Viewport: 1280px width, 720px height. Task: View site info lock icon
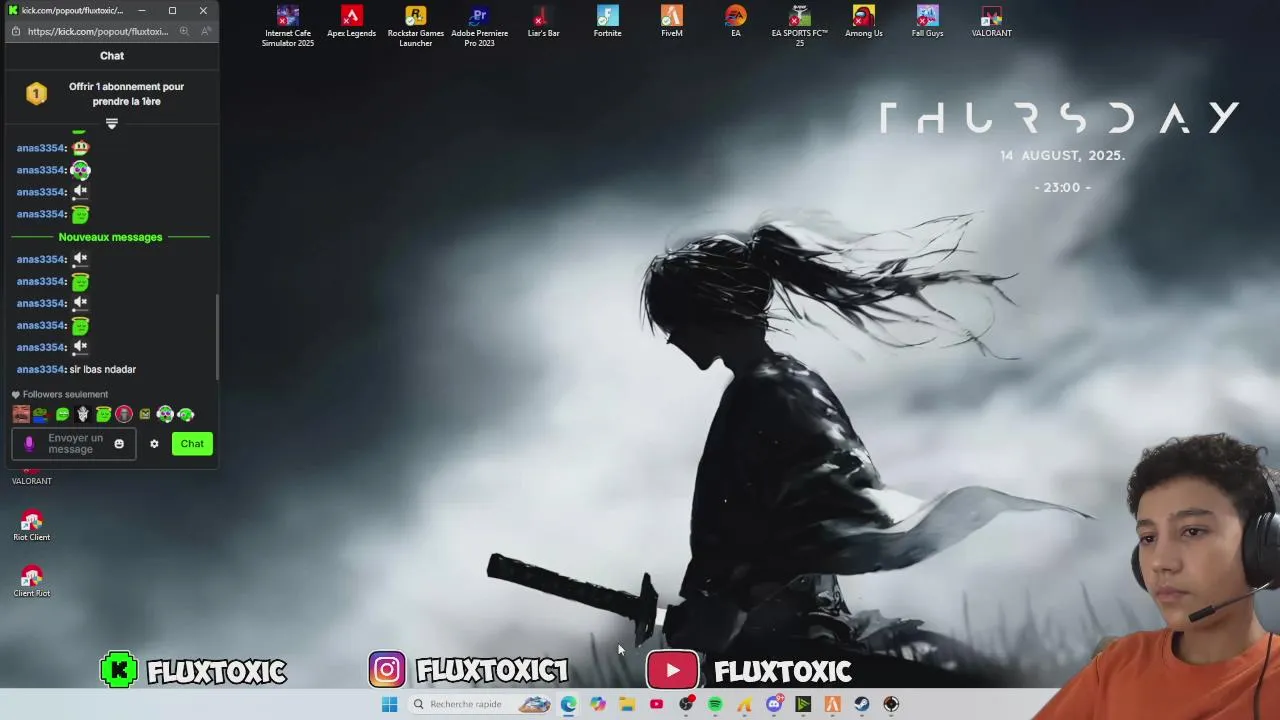(x=15, y=31)
